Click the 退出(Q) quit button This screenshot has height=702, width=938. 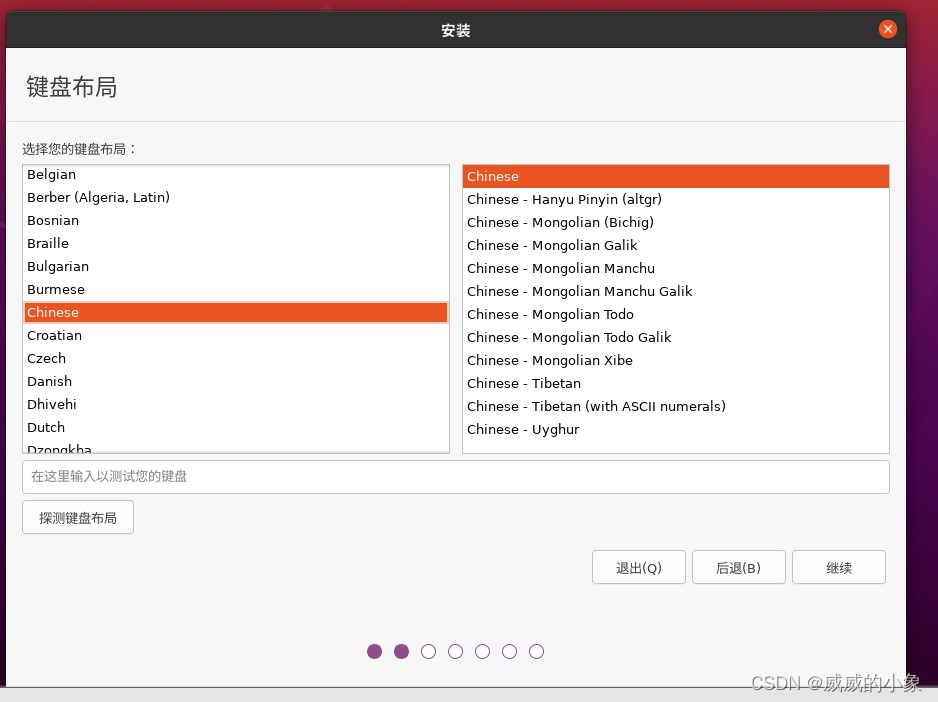(x=638, y=567)
